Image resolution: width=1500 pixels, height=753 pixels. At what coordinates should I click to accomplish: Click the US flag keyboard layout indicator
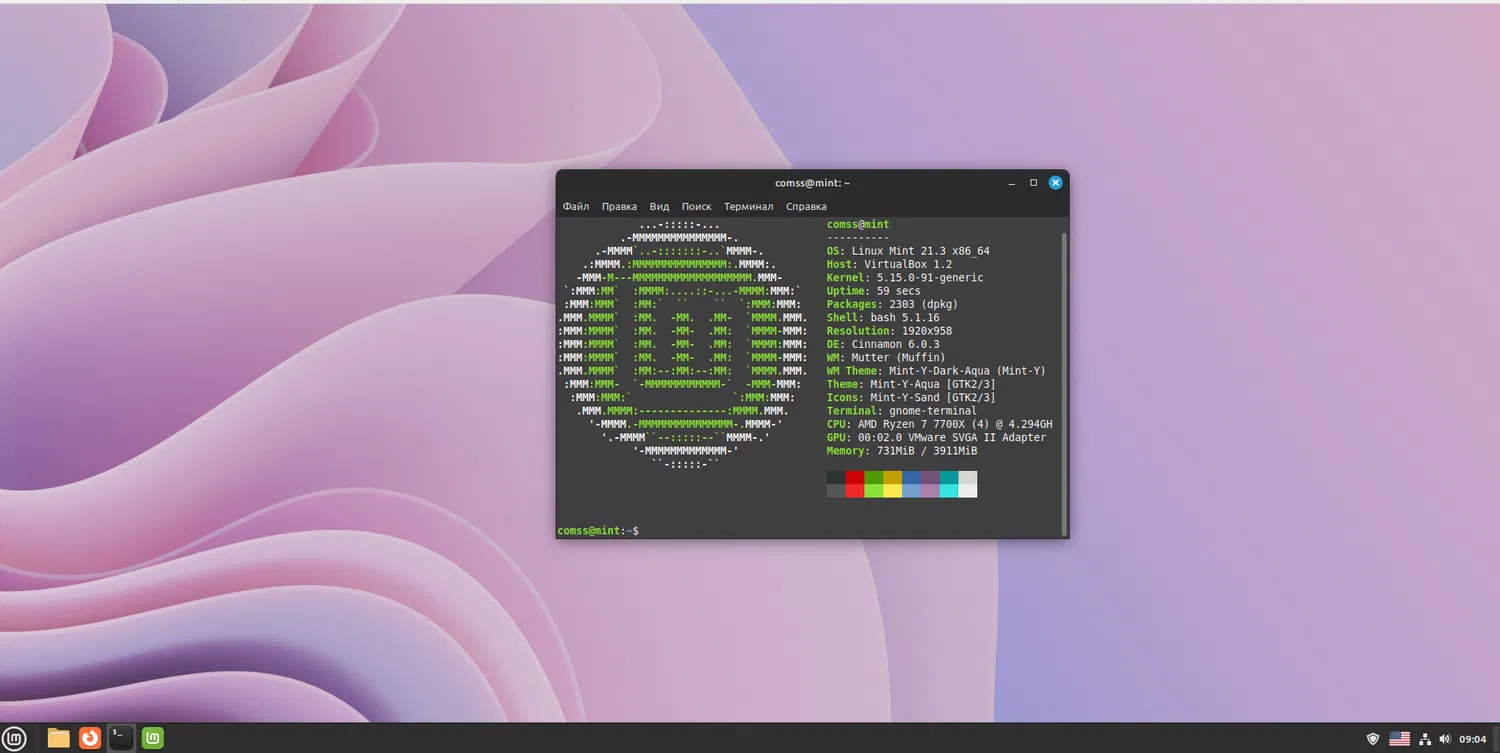[1400, 739]
